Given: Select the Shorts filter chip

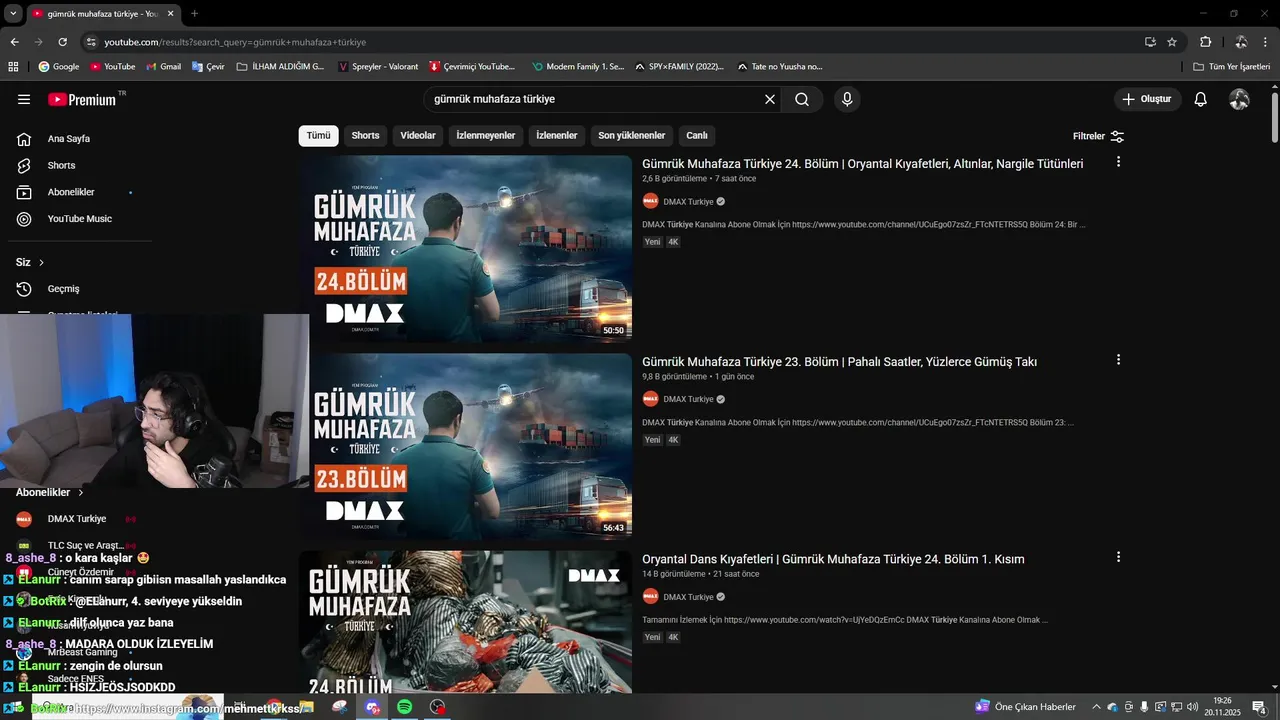Looking at the screenshot, I should point(365,136).
